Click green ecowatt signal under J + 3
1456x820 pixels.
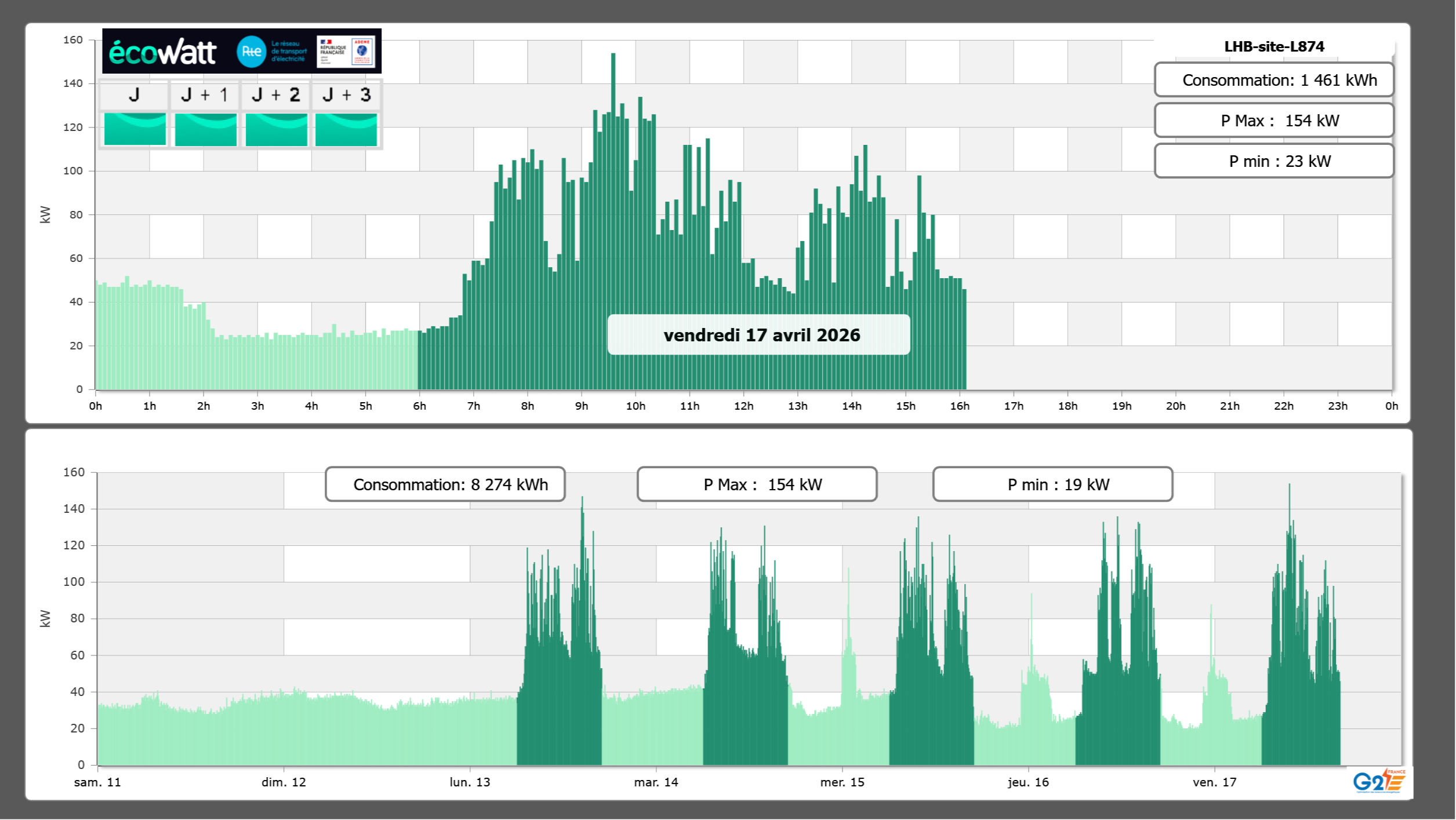click(x=346, y=129)
